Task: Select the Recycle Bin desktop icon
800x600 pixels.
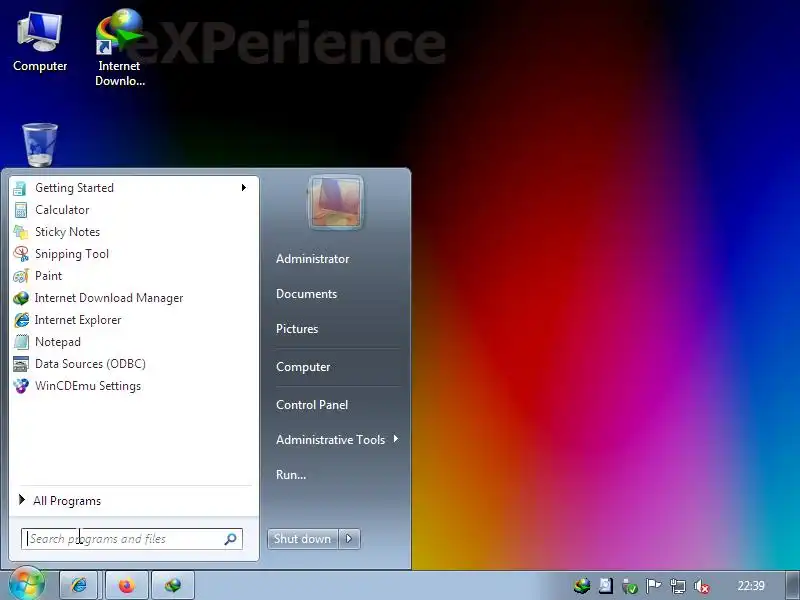Action: coord(40,145)
